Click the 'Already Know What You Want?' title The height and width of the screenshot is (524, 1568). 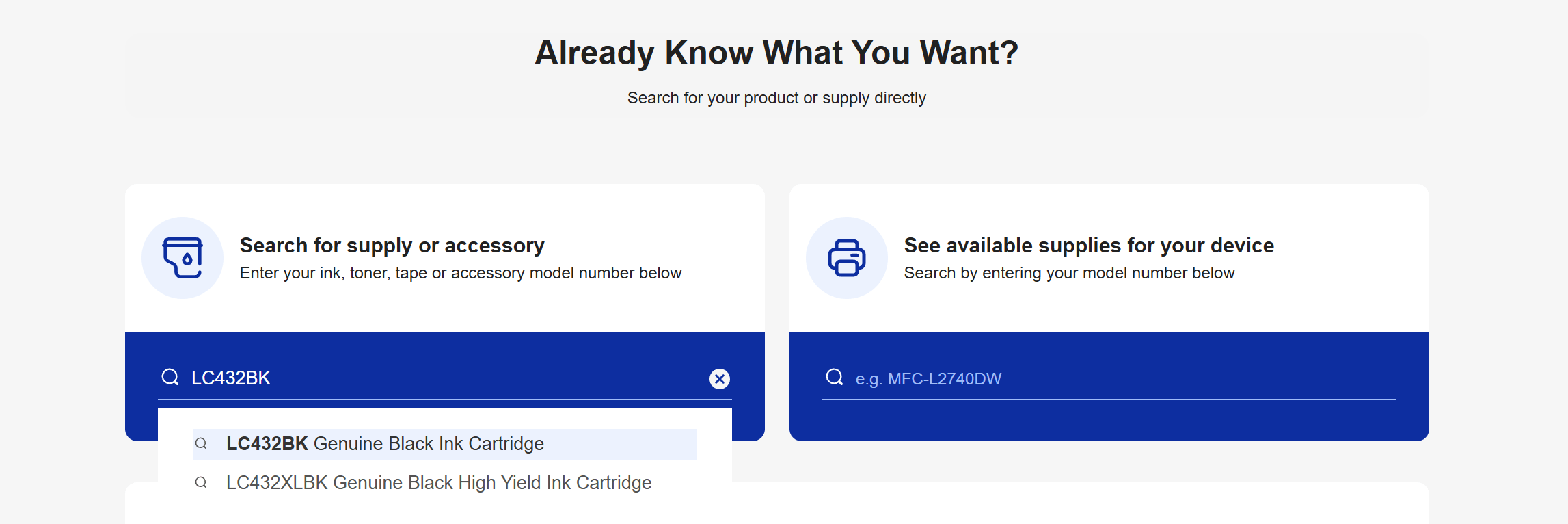click(x=776, y=53)
